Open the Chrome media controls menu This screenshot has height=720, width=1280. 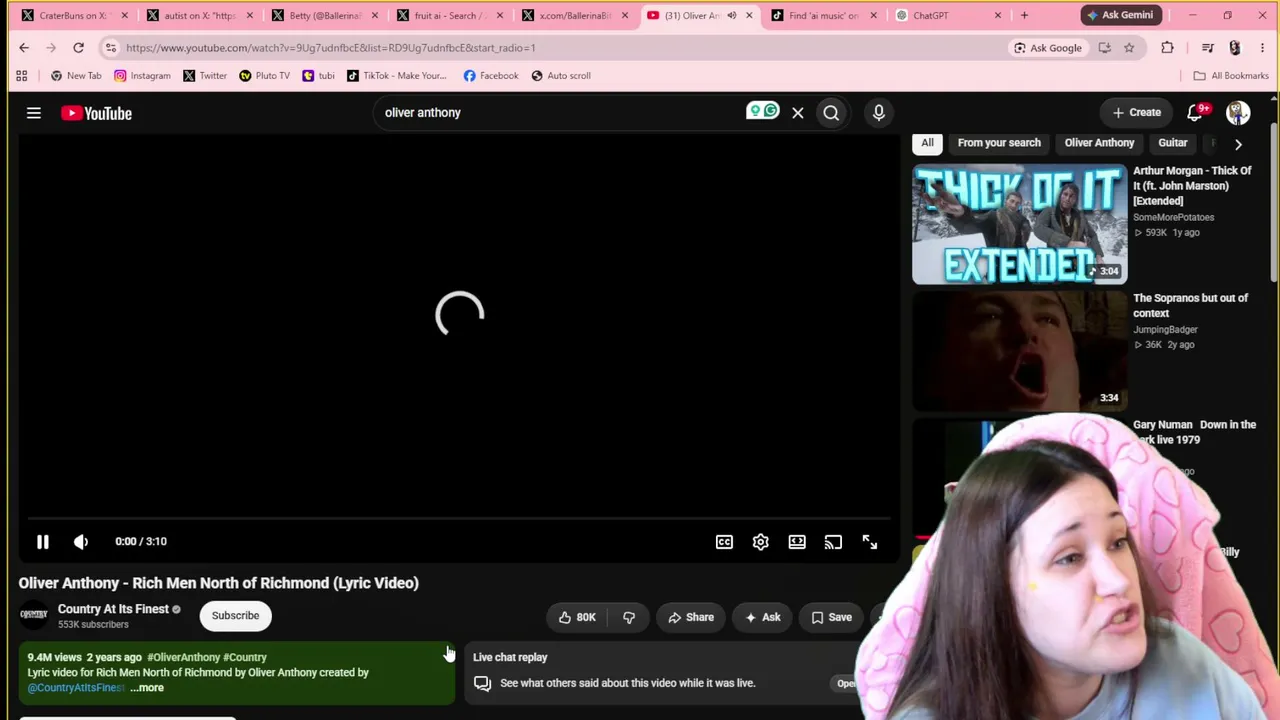[x=1208, y=48]
